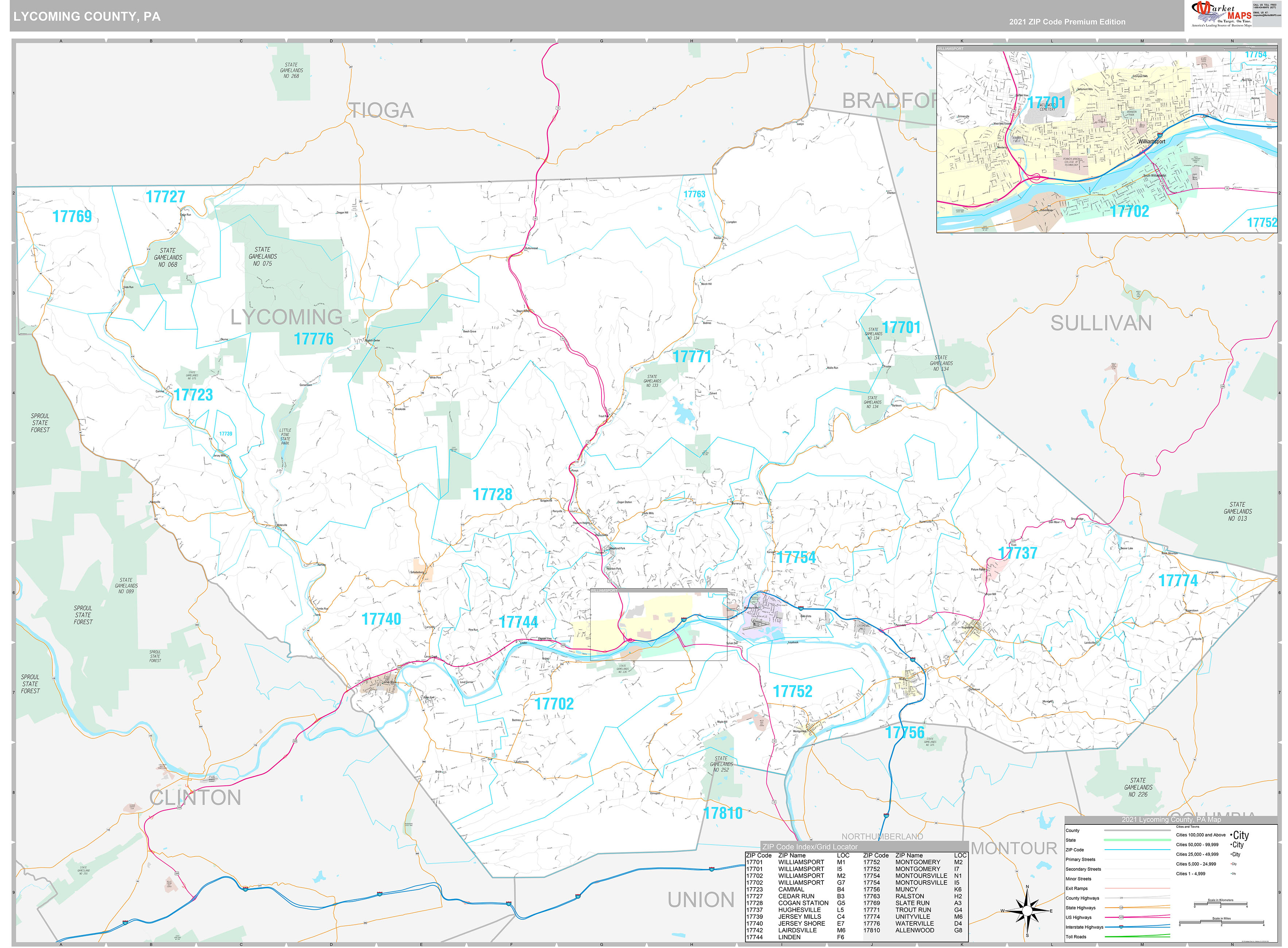Click COGAN STATION in the ZIP index
The width and height of the screenshot is (1288, 948).
click(803, 903)
